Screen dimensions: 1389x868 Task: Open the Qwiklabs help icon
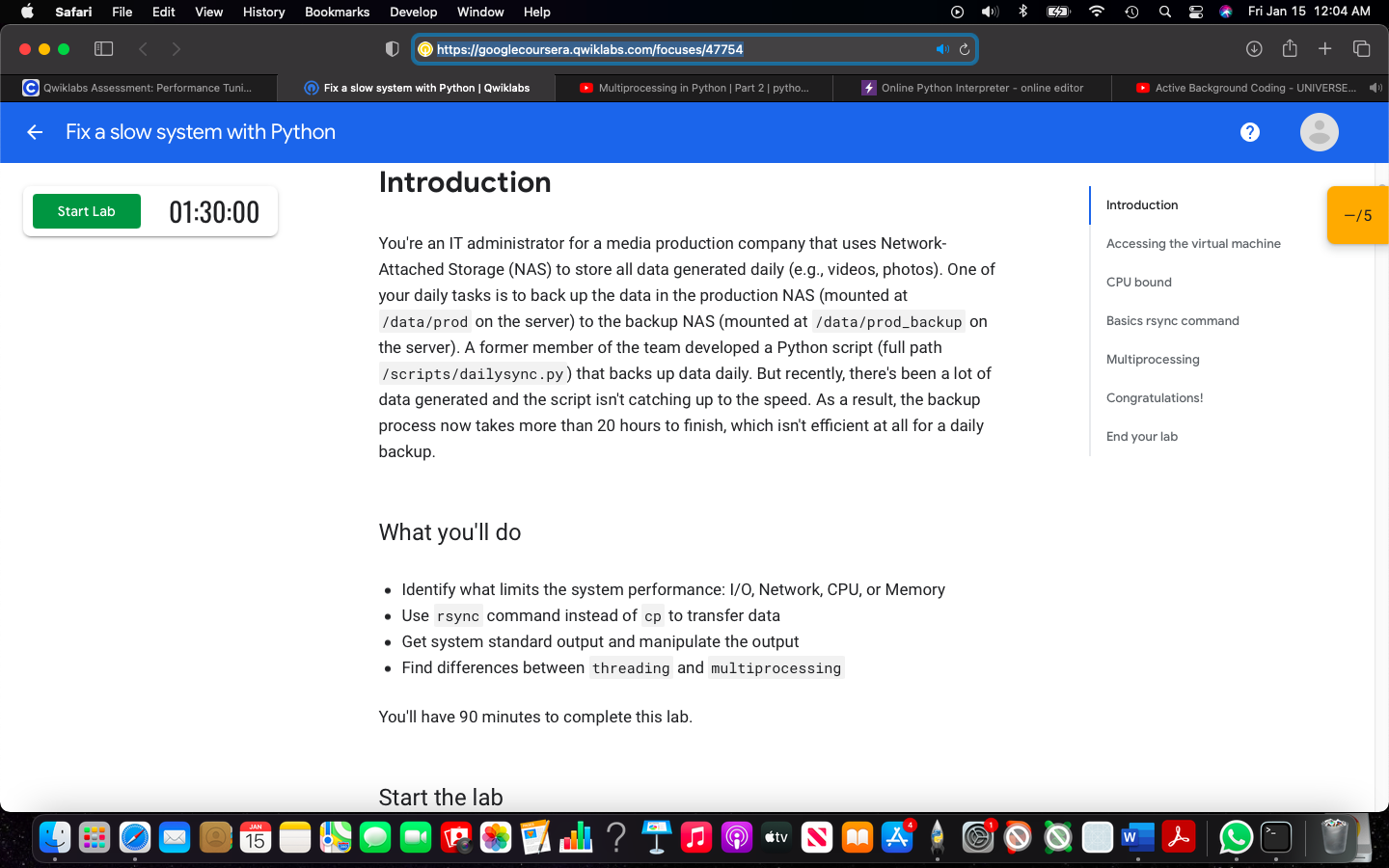point(1250,132)
